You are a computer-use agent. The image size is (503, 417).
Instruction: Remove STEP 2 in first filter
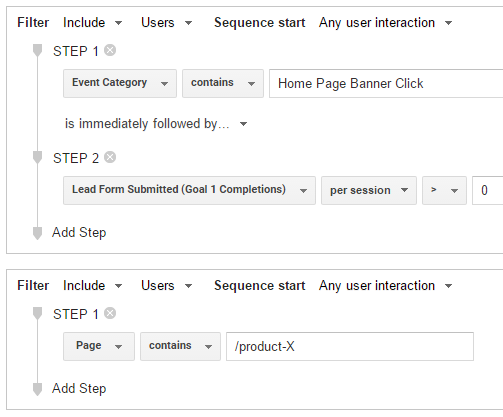110,157
